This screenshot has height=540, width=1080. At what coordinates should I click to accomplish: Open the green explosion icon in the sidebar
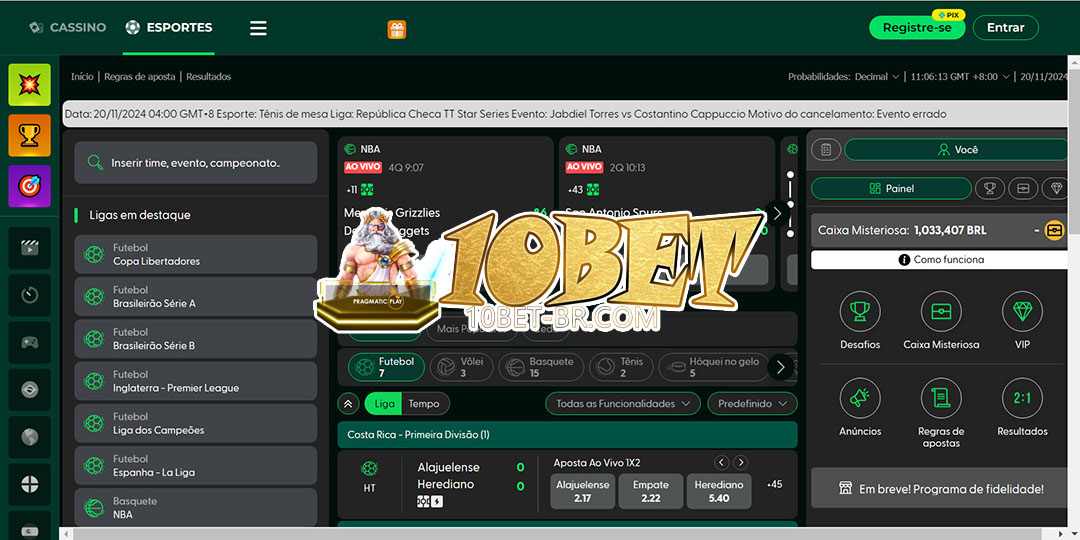tap(30, 85)
